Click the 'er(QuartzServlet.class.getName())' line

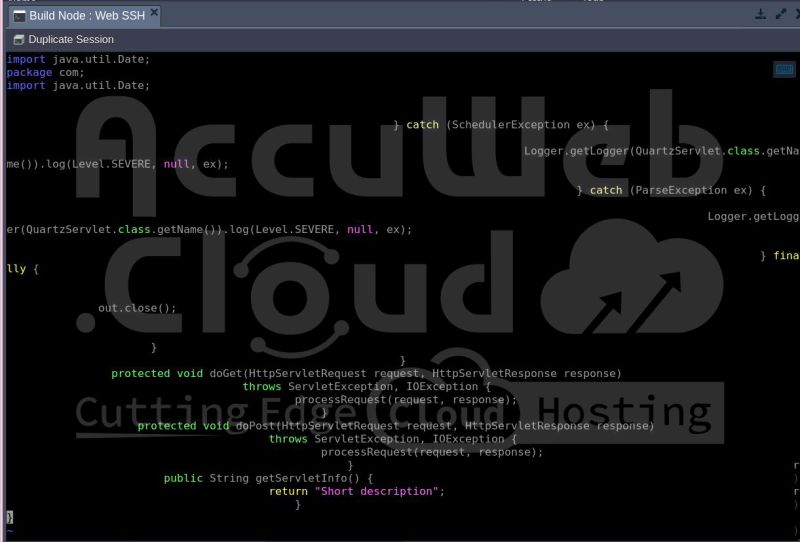(x=209, y=229)
